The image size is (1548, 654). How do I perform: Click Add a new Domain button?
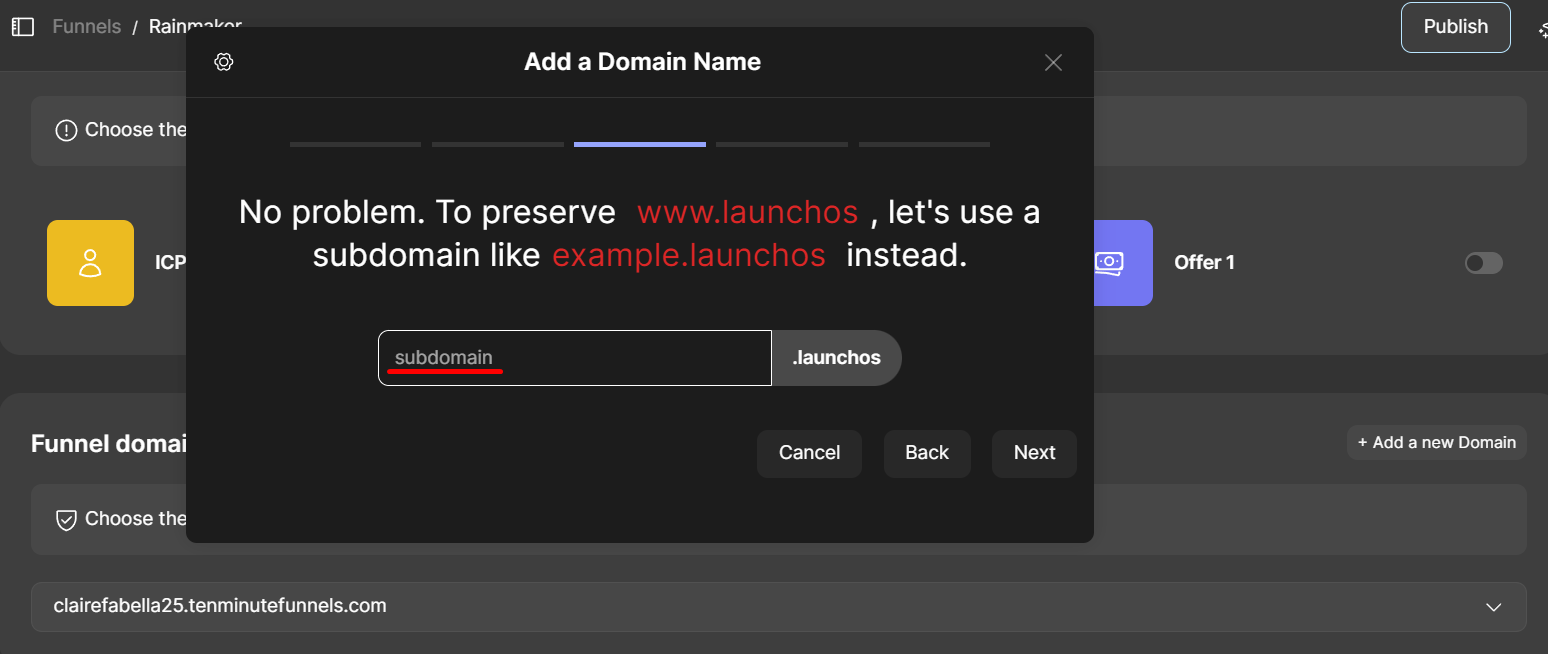[x=1436, y=442]
